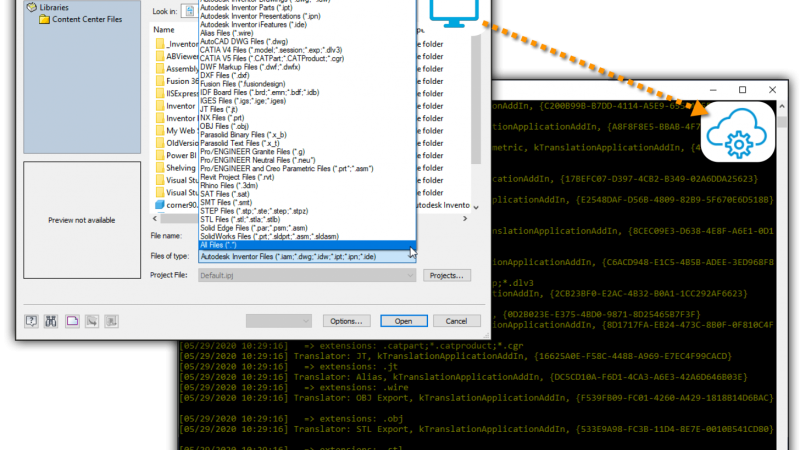
Task: Click the binoculars Find icon
Action: point(51,321)
